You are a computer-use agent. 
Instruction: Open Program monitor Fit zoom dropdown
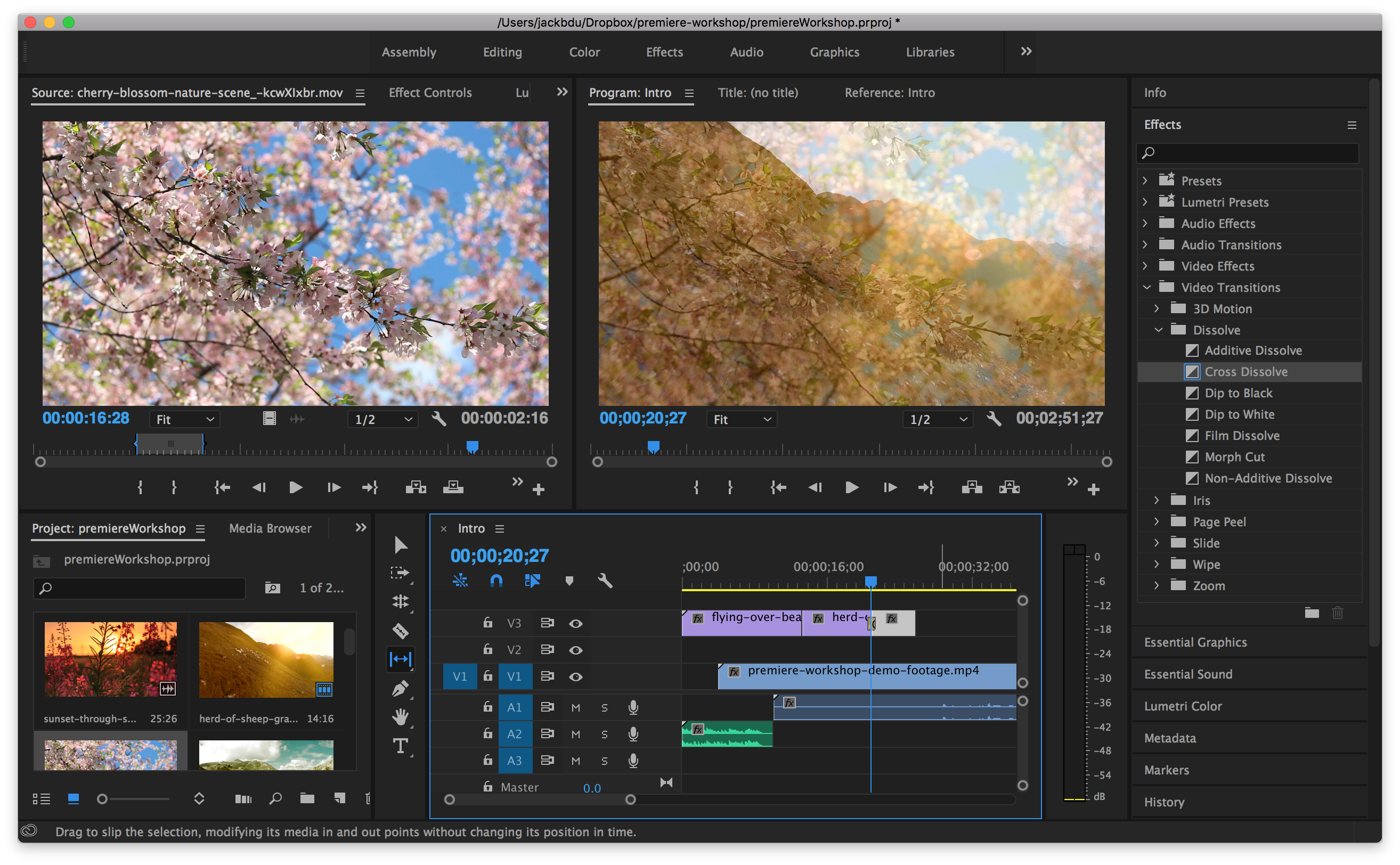coord(742,419)
